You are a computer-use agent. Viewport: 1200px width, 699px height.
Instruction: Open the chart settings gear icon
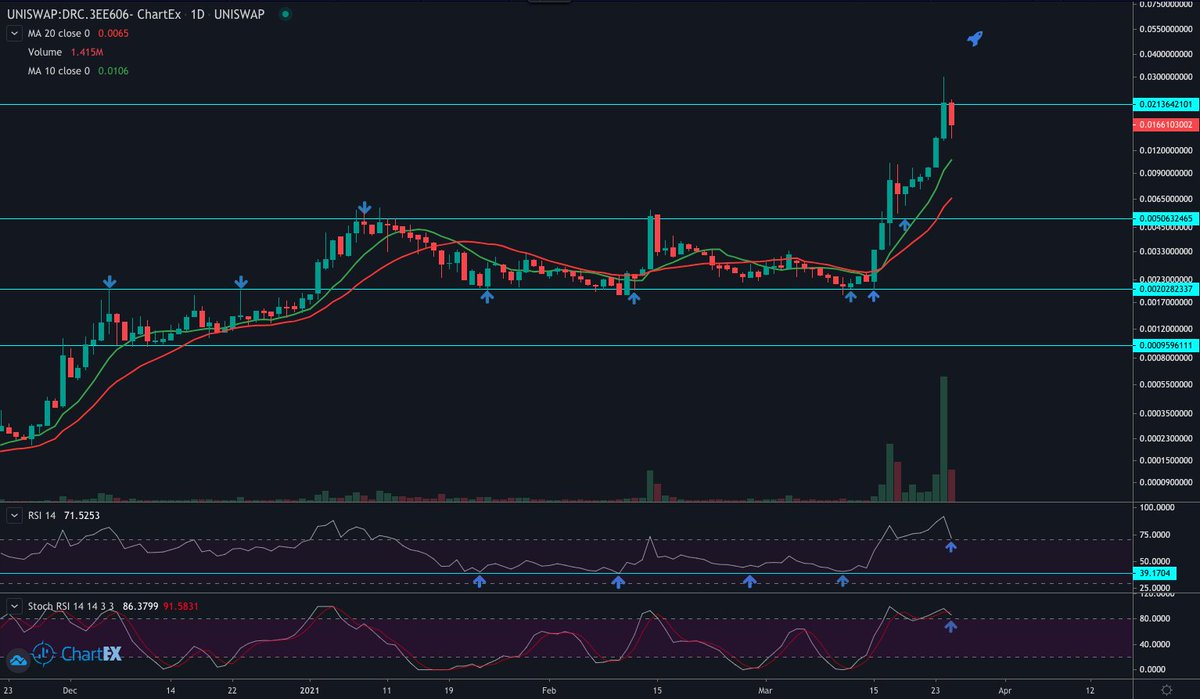1166,689
